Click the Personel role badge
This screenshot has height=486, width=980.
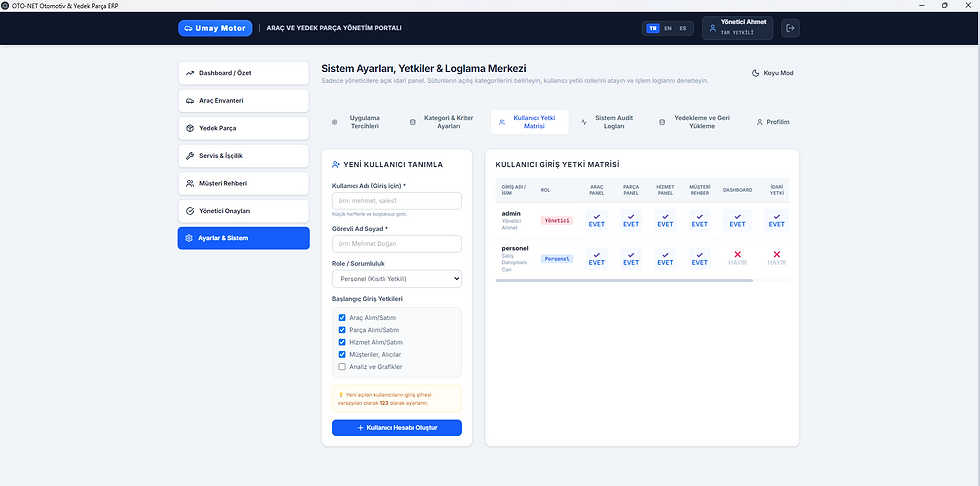(557, 259)
